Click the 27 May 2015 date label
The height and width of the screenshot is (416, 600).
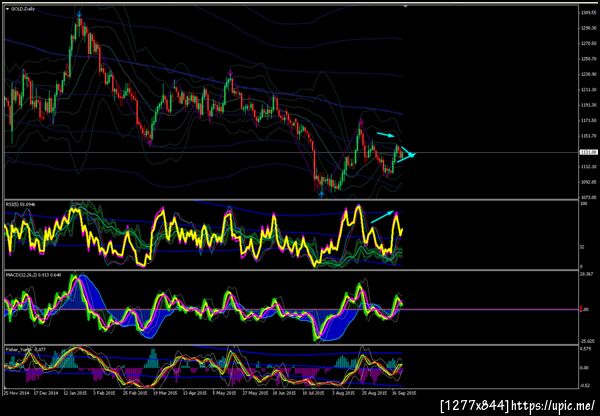coord(253,393)
